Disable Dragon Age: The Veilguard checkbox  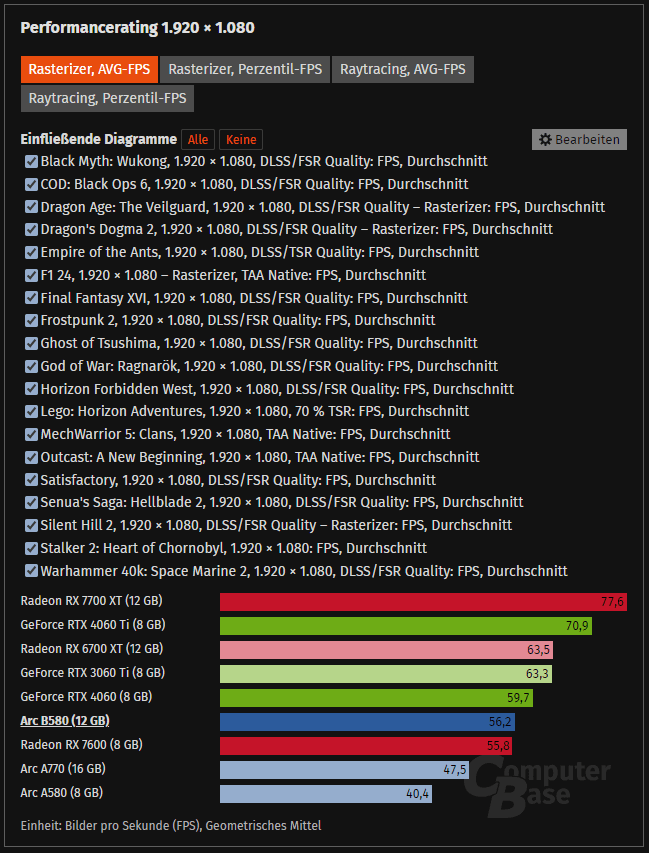[31, 207]
